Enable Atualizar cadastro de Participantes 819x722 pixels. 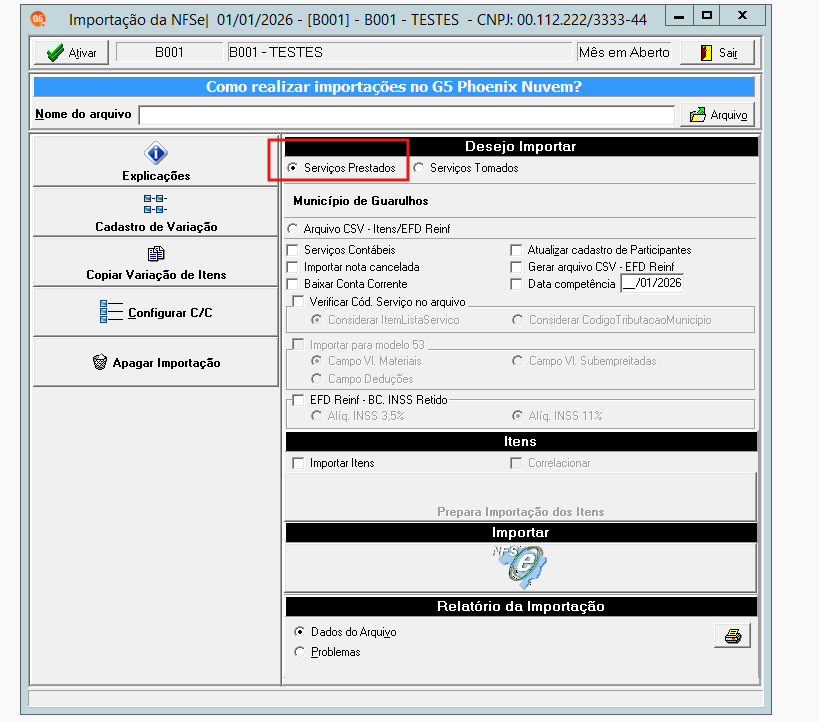(x=516, y=250)
